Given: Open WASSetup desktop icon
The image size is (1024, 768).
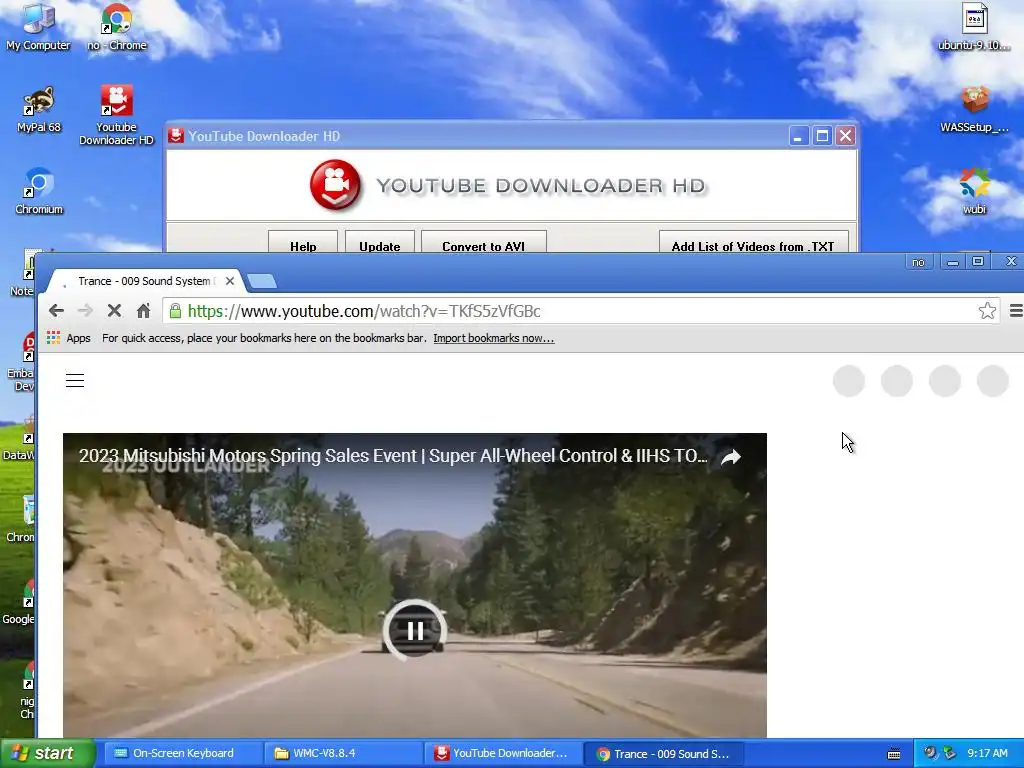Looking at the screenshot, I should pos(974,109).
